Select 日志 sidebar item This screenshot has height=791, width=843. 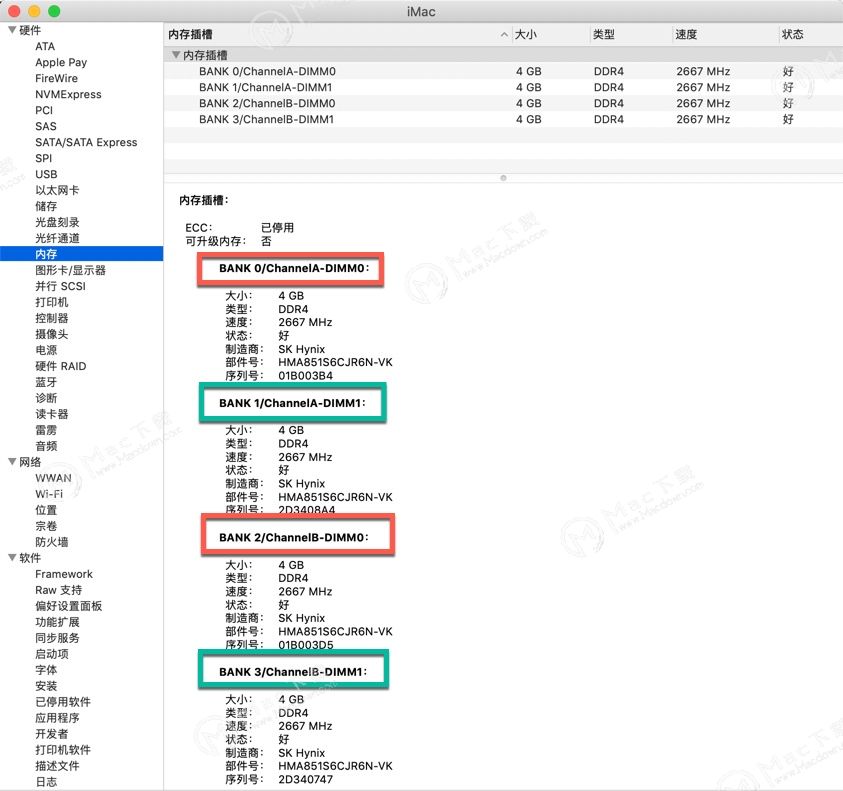tap(46, 782)
